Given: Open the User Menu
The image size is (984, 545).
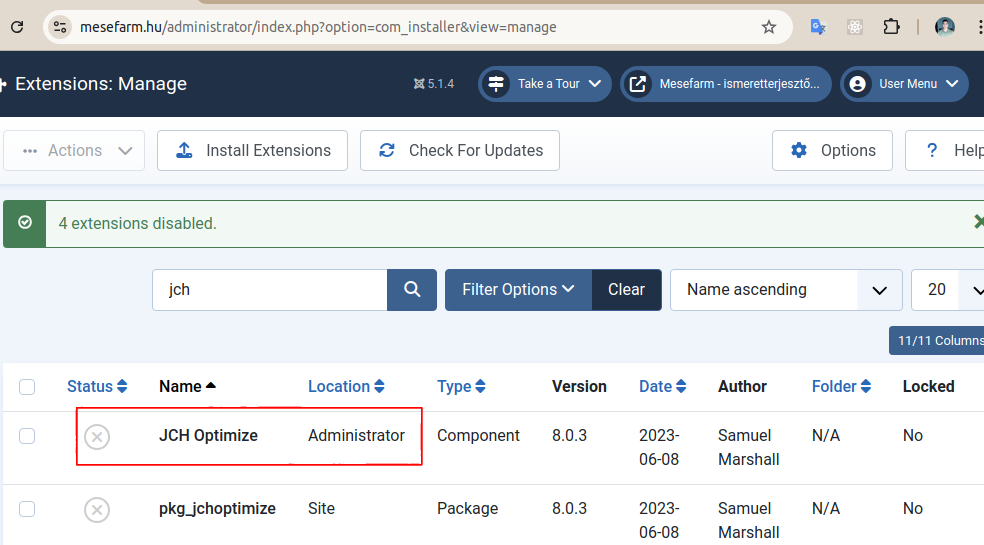Looking at the screenshot, I should (x=904, y=84).
